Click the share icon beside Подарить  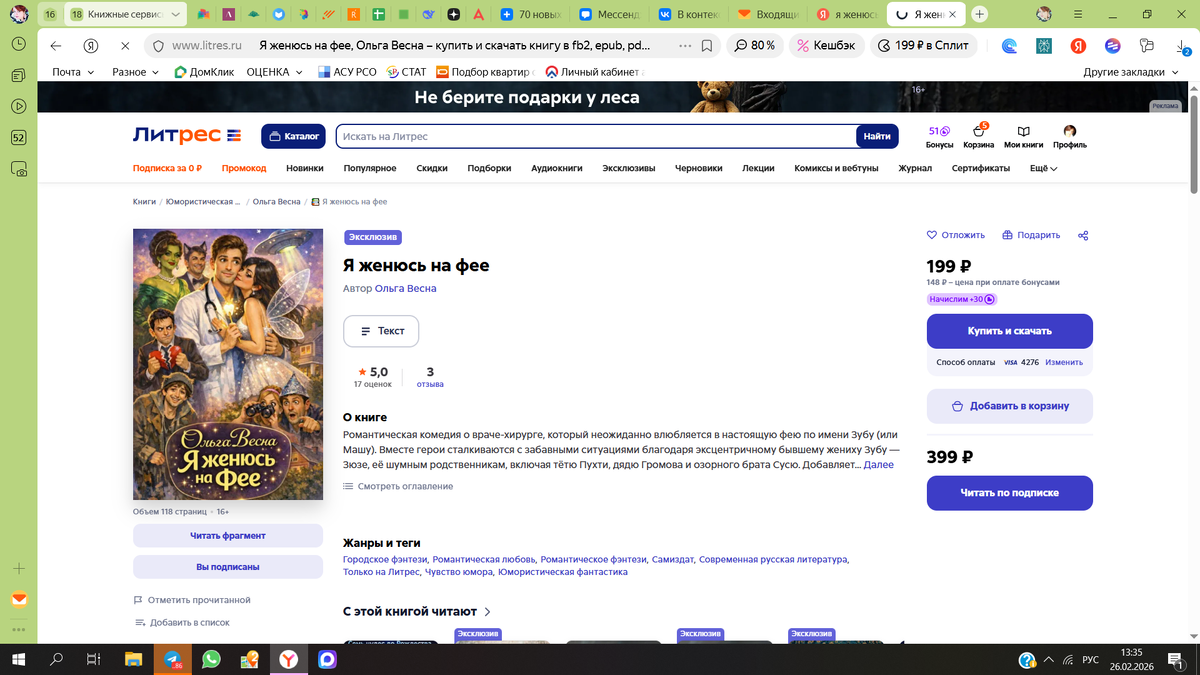(1083, 235)
